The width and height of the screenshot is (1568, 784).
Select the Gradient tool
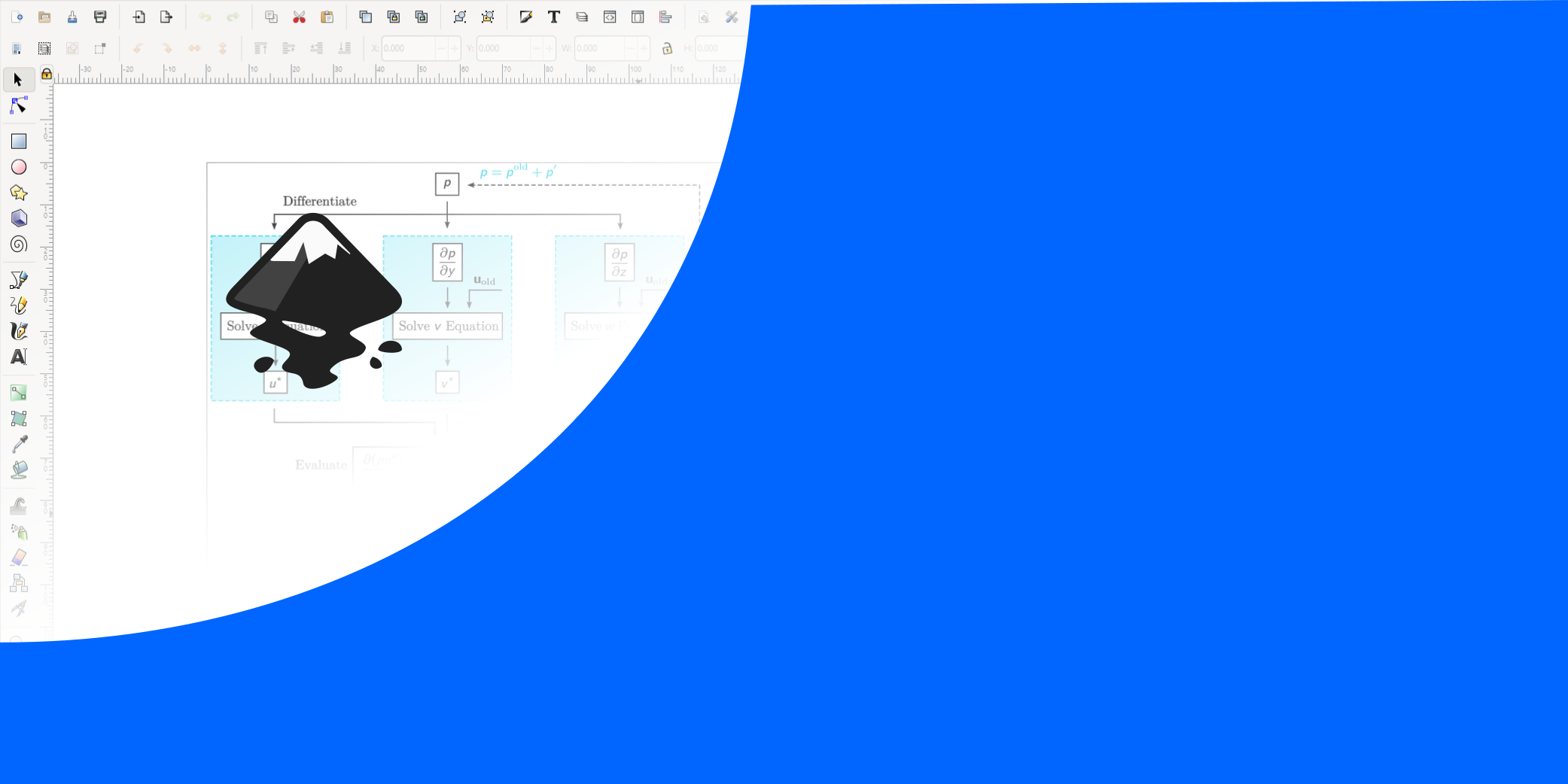(19, 393)
